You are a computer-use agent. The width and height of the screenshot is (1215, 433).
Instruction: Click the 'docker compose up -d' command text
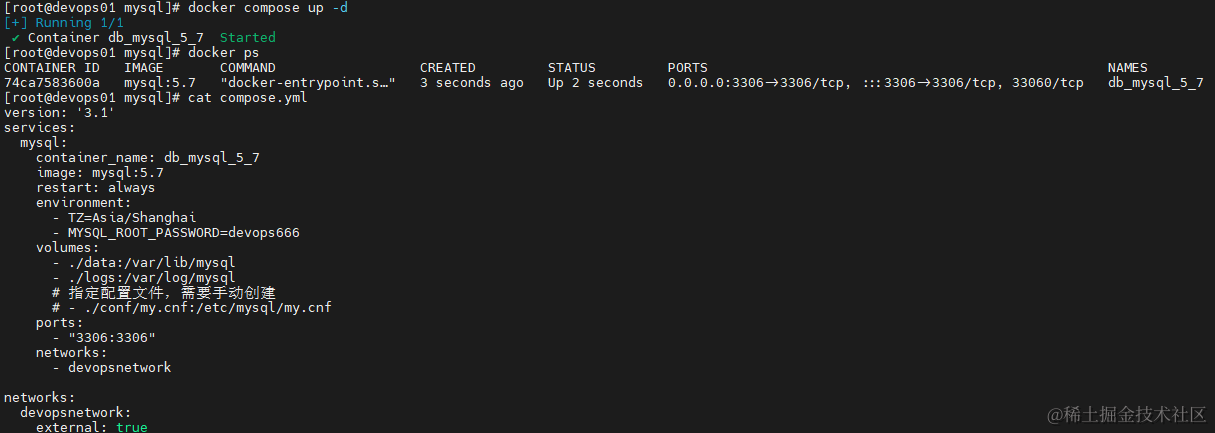268,8
